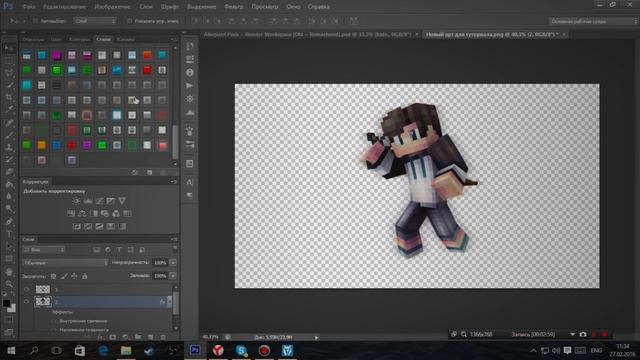This screenshot has height=360, width=640.
Task: Collapse effects list on layer 2
Action: click(169, 302)
